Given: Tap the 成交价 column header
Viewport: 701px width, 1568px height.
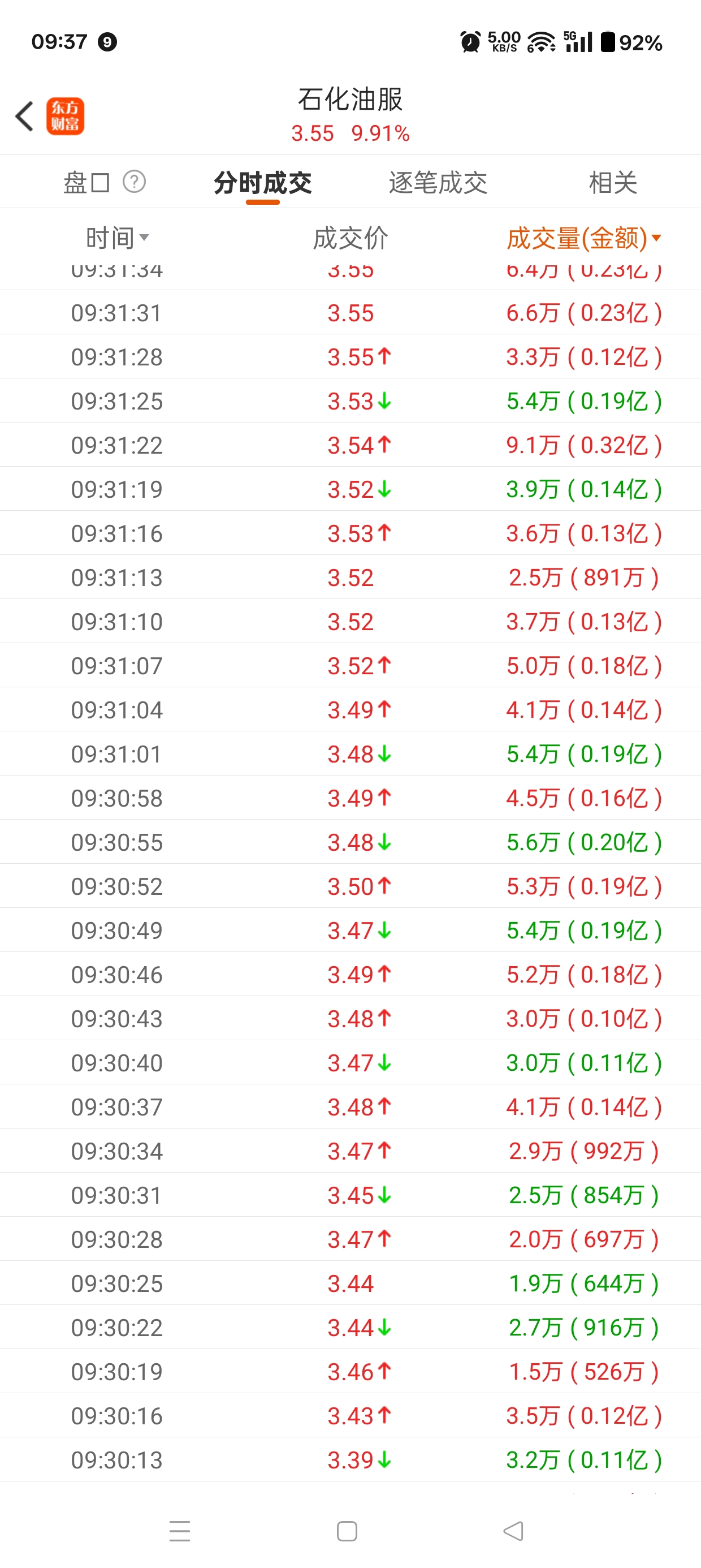Looking at the screenshot, I should tap(350, 238).
